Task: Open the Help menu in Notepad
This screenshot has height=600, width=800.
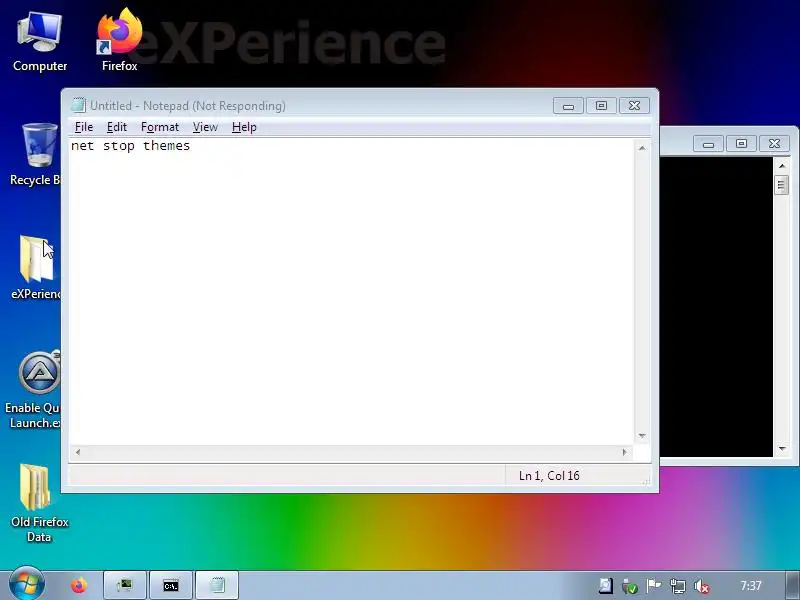Action: [x=244, y=127]
